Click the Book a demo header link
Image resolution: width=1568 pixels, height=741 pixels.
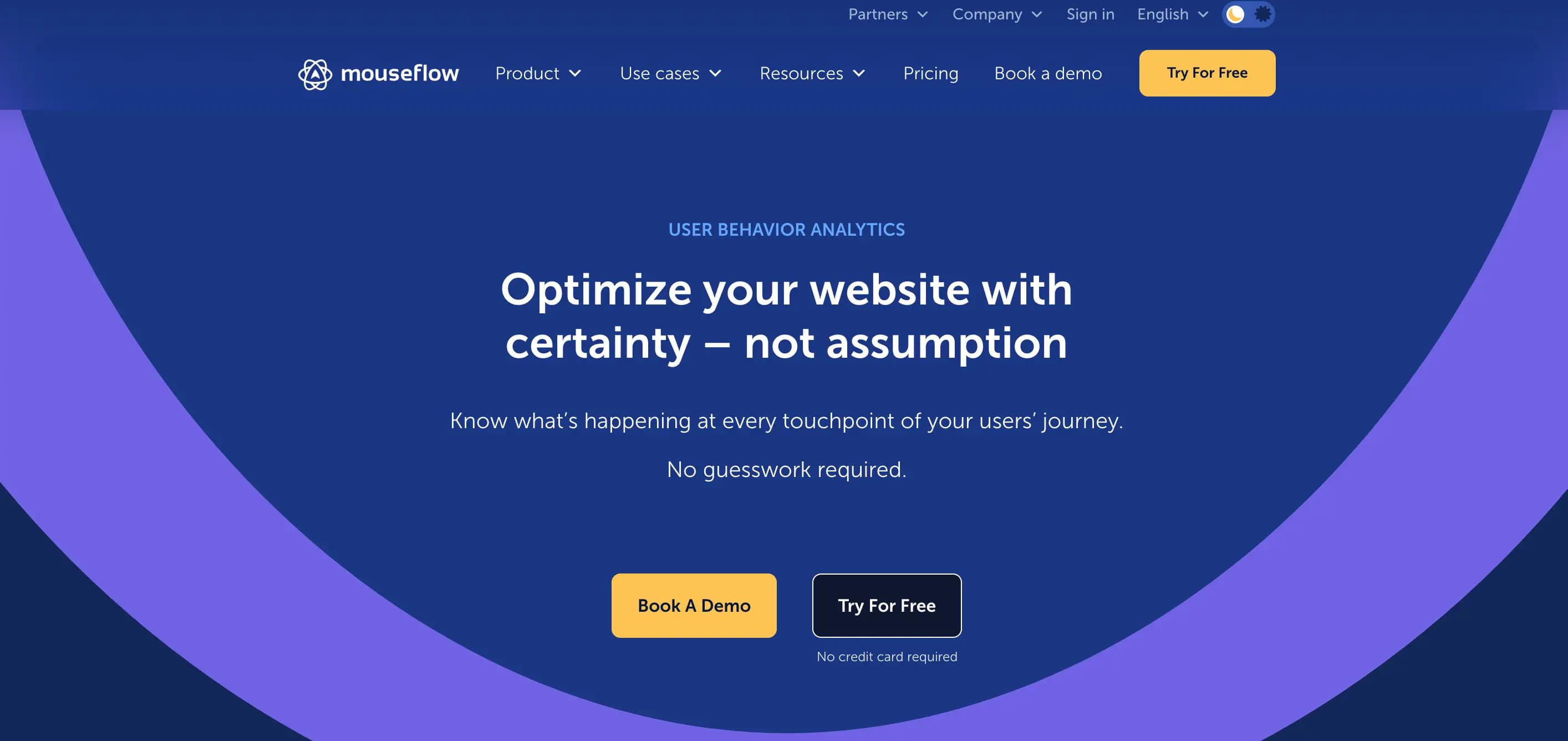point(1048,72)
